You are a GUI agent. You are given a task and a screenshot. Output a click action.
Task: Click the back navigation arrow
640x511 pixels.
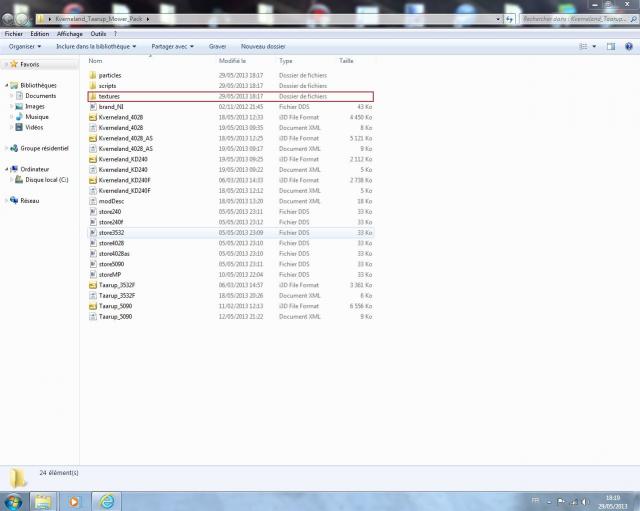tap(8, 19)
